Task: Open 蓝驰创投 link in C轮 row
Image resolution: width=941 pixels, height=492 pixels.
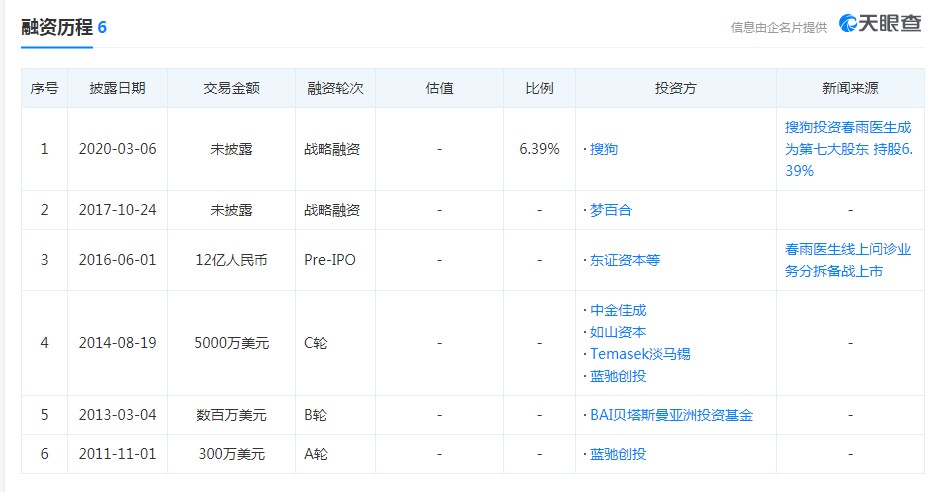Action: pyautogui.click(x=618, y=376)
